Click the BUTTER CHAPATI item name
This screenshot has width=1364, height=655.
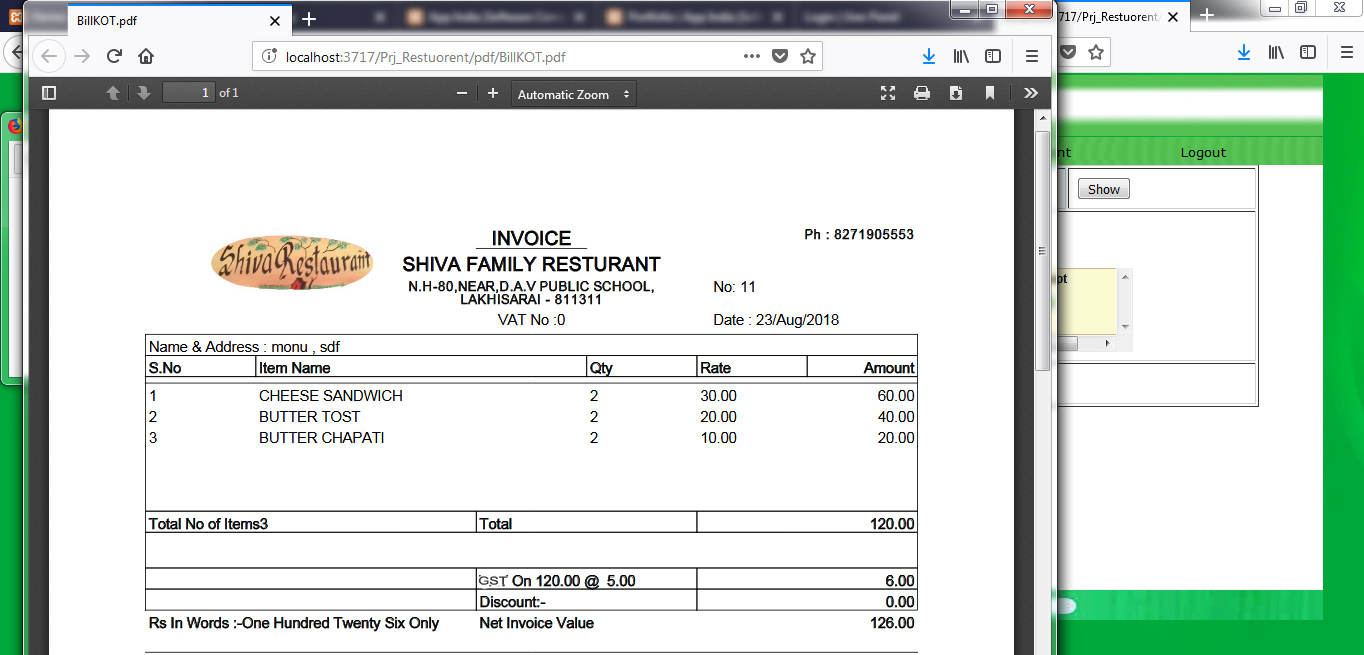(x=321, y=438)
